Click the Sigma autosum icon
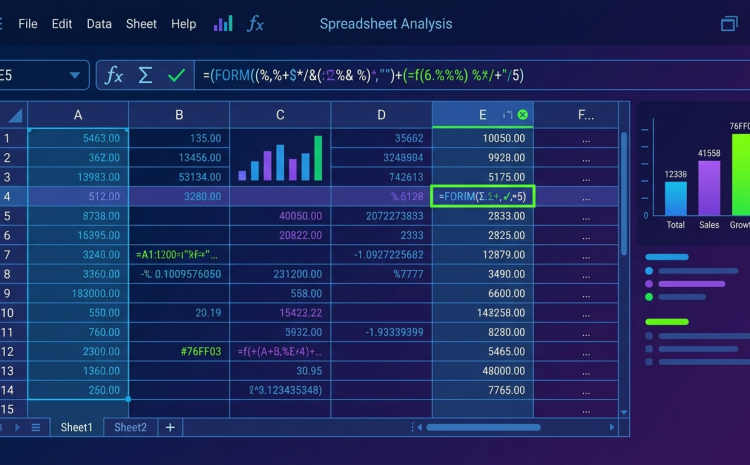Image resolution: width=750 pixels, height=465 pixels. [145, 75]
